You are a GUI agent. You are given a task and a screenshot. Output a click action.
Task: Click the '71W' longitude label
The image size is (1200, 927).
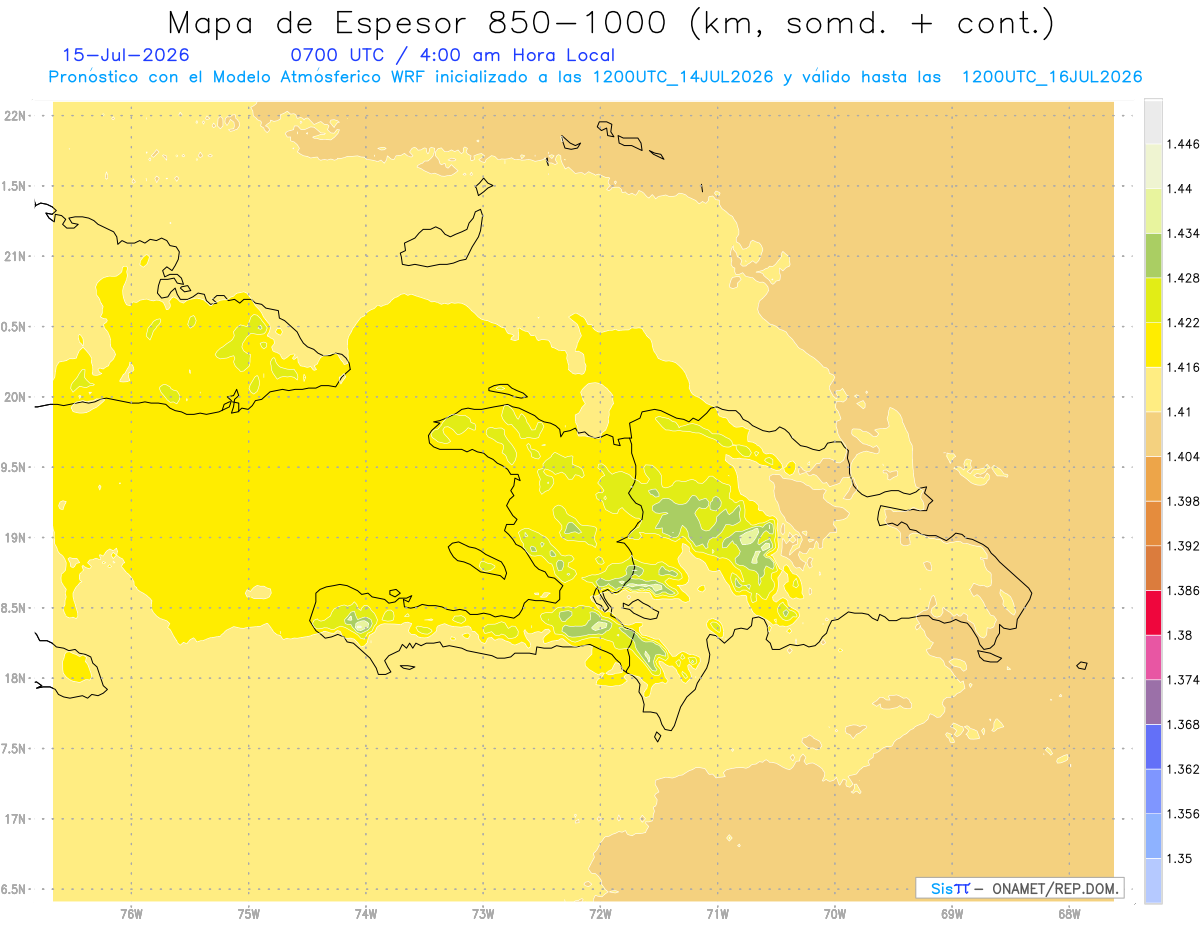coord(718,914)
